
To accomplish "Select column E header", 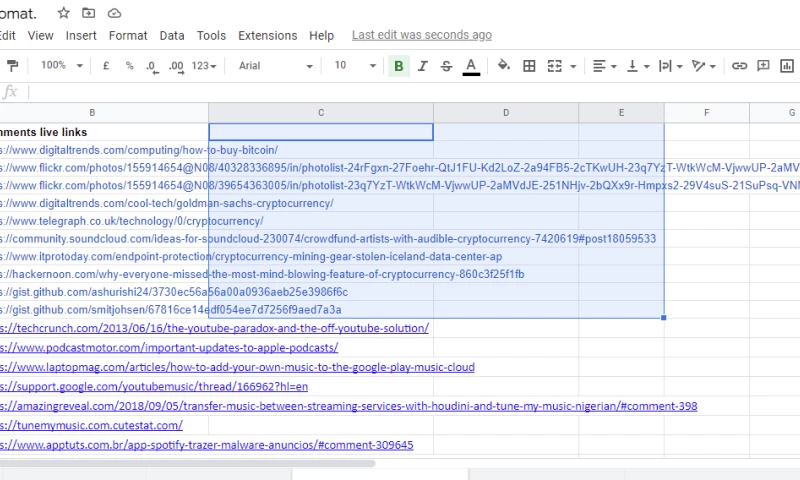I will [621, 113].
